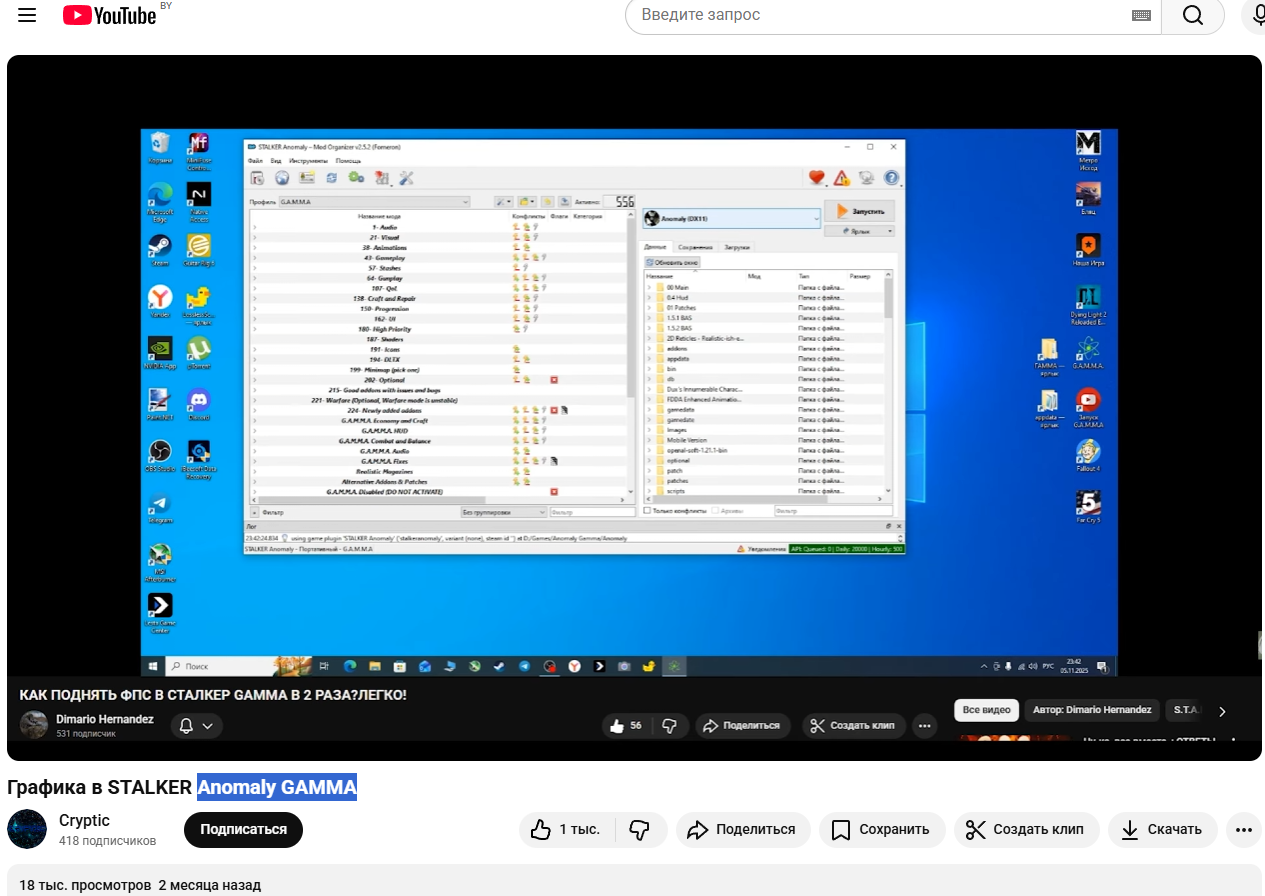Open the on-screen keyboard in the search box
Image resolution: width=1265 pixels, height=896 pixels.
point(1141,15)
